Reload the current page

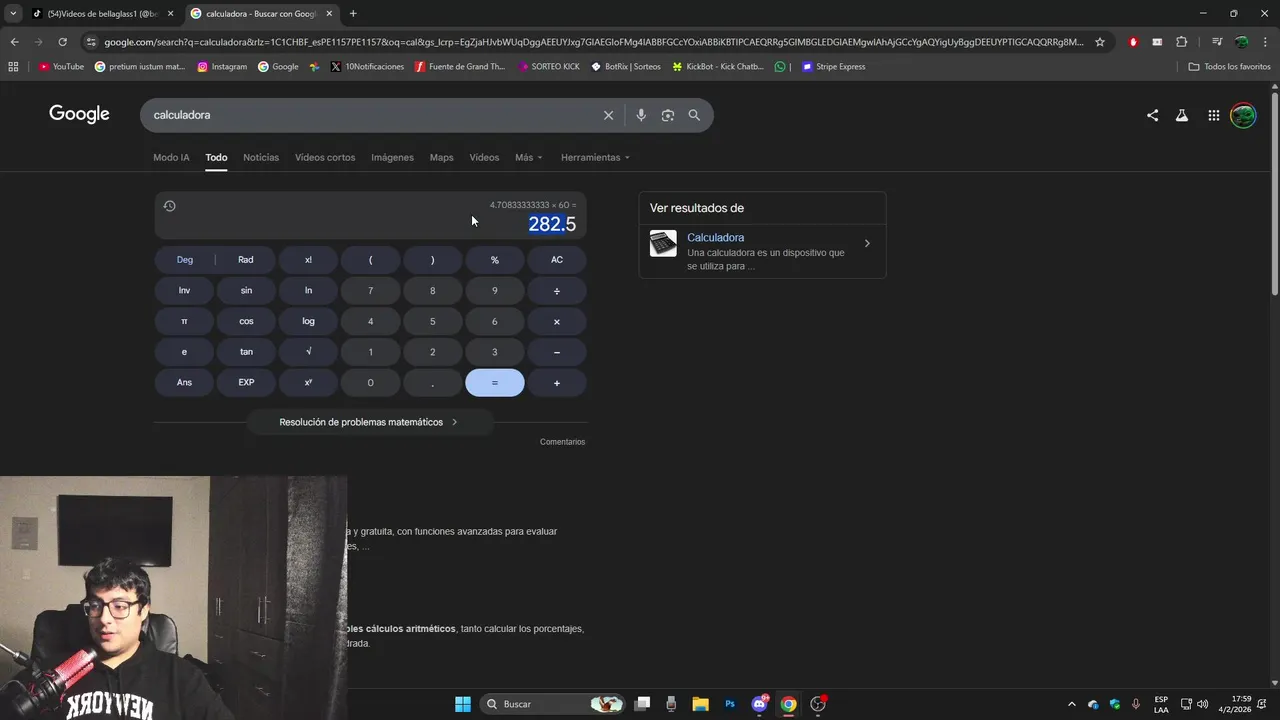[62, 42]
